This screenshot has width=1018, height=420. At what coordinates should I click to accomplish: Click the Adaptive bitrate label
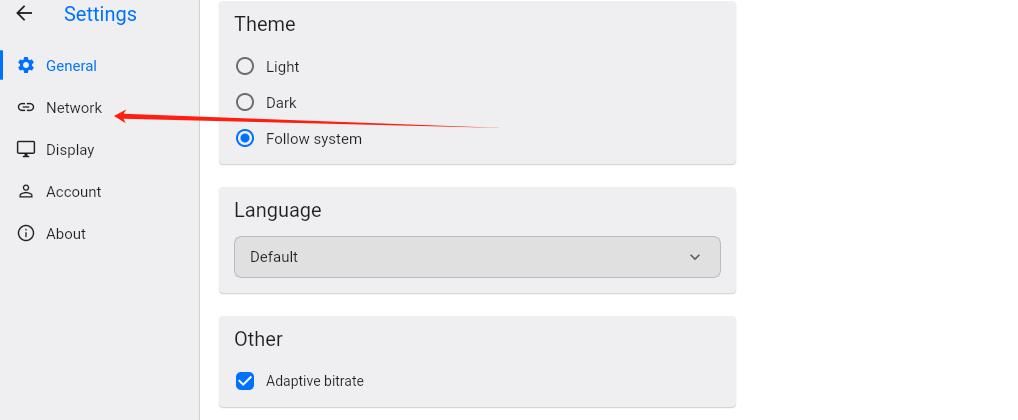coord(315,381)
